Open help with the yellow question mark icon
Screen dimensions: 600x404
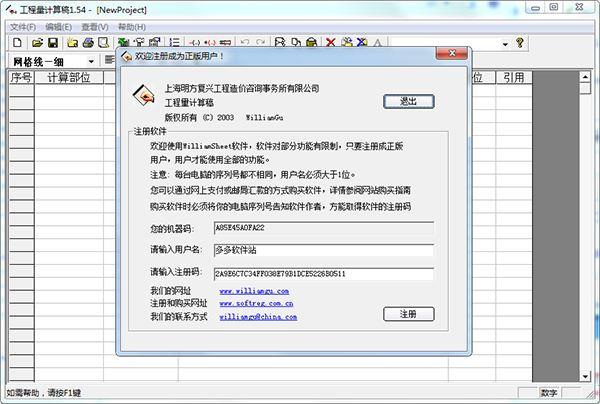coord(519,42)
